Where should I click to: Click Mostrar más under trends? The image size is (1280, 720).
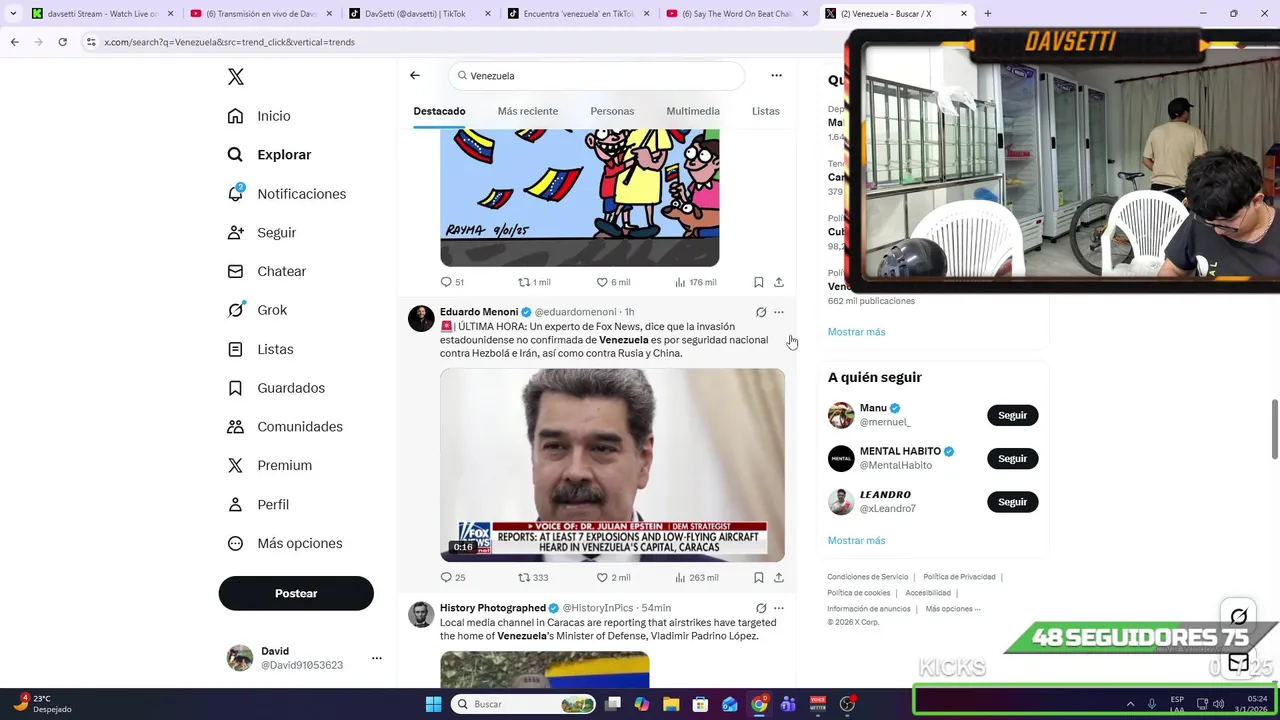[856, 332]
